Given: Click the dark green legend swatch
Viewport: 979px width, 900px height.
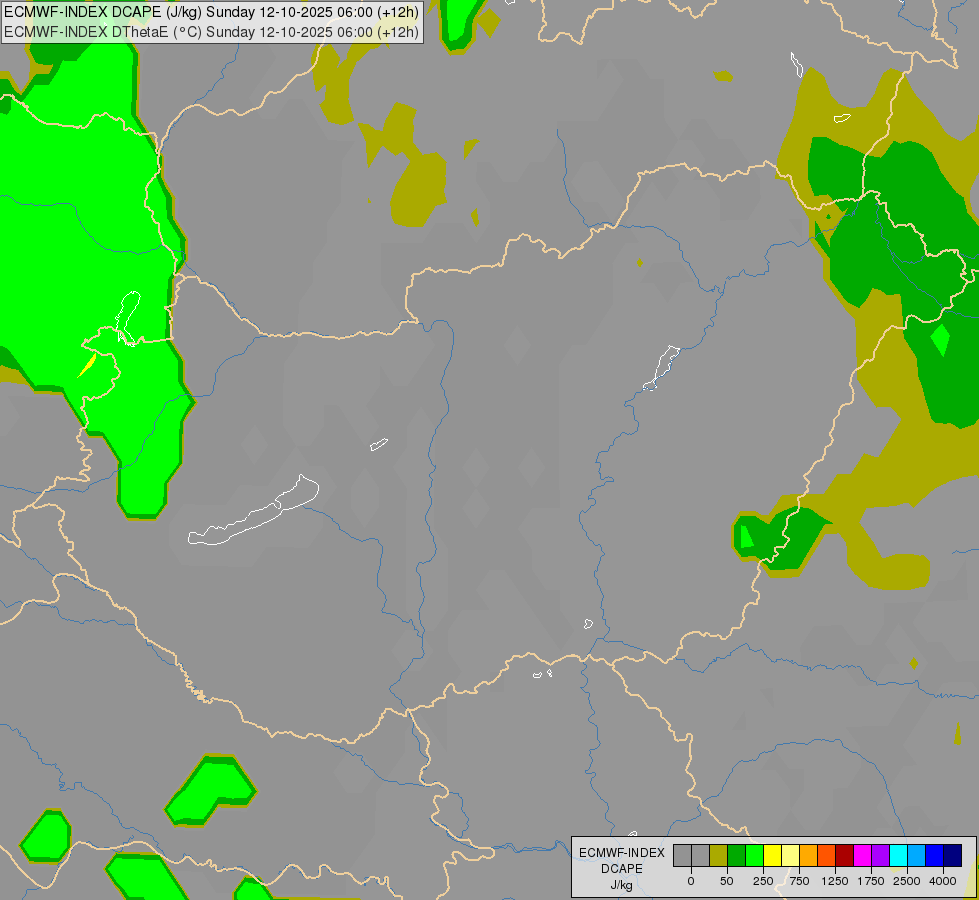Looking at the screenshot, I should 737,855.
